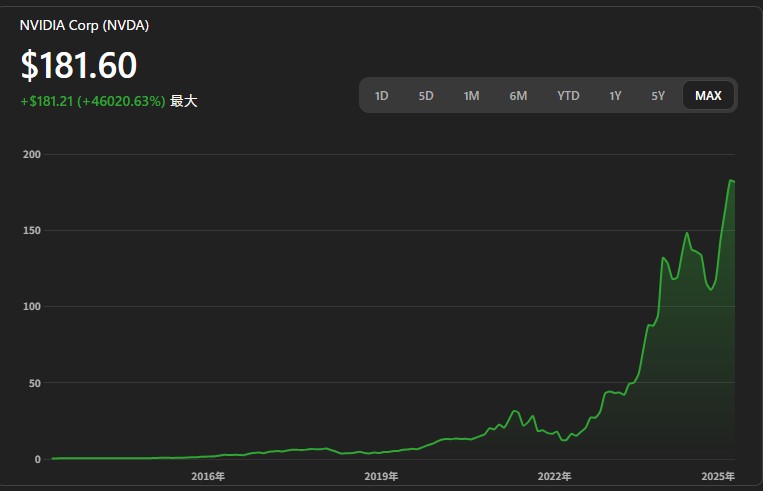Click the NVIDIA Corp (NVDA) title
Viewport: 763px width, 491px height.
pyautogui.click(x=84, y=25)
